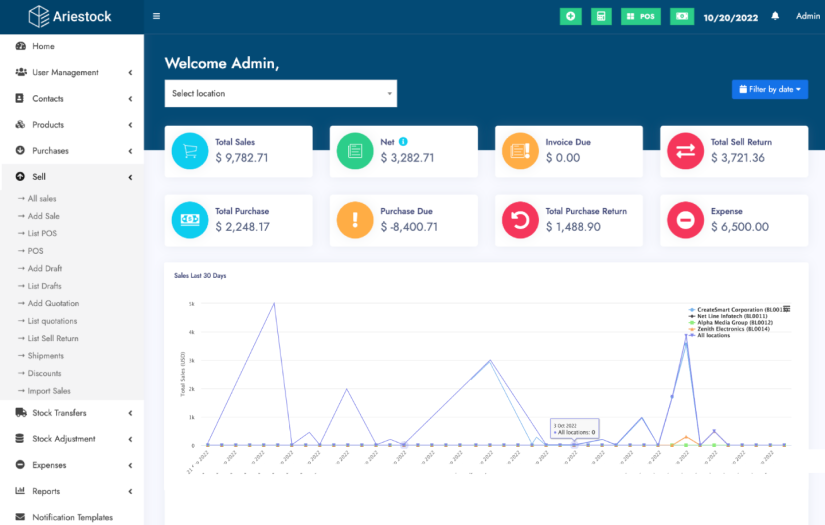This screenshot has height=525, width=825.
Task: Open the calculator from the top bar
Action: pos(601,16)
